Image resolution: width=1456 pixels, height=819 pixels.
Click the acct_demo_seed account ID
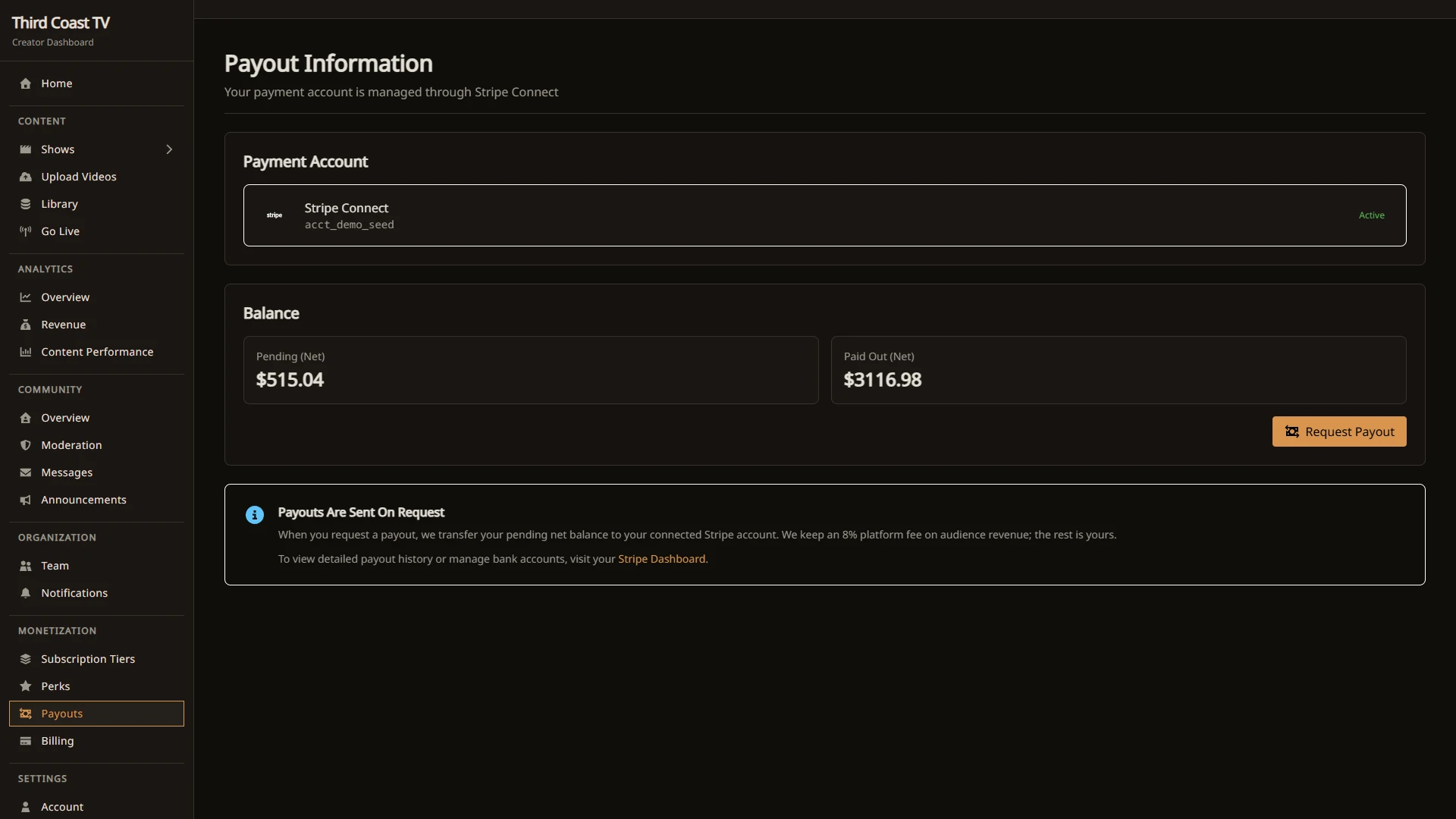(350, 225)
